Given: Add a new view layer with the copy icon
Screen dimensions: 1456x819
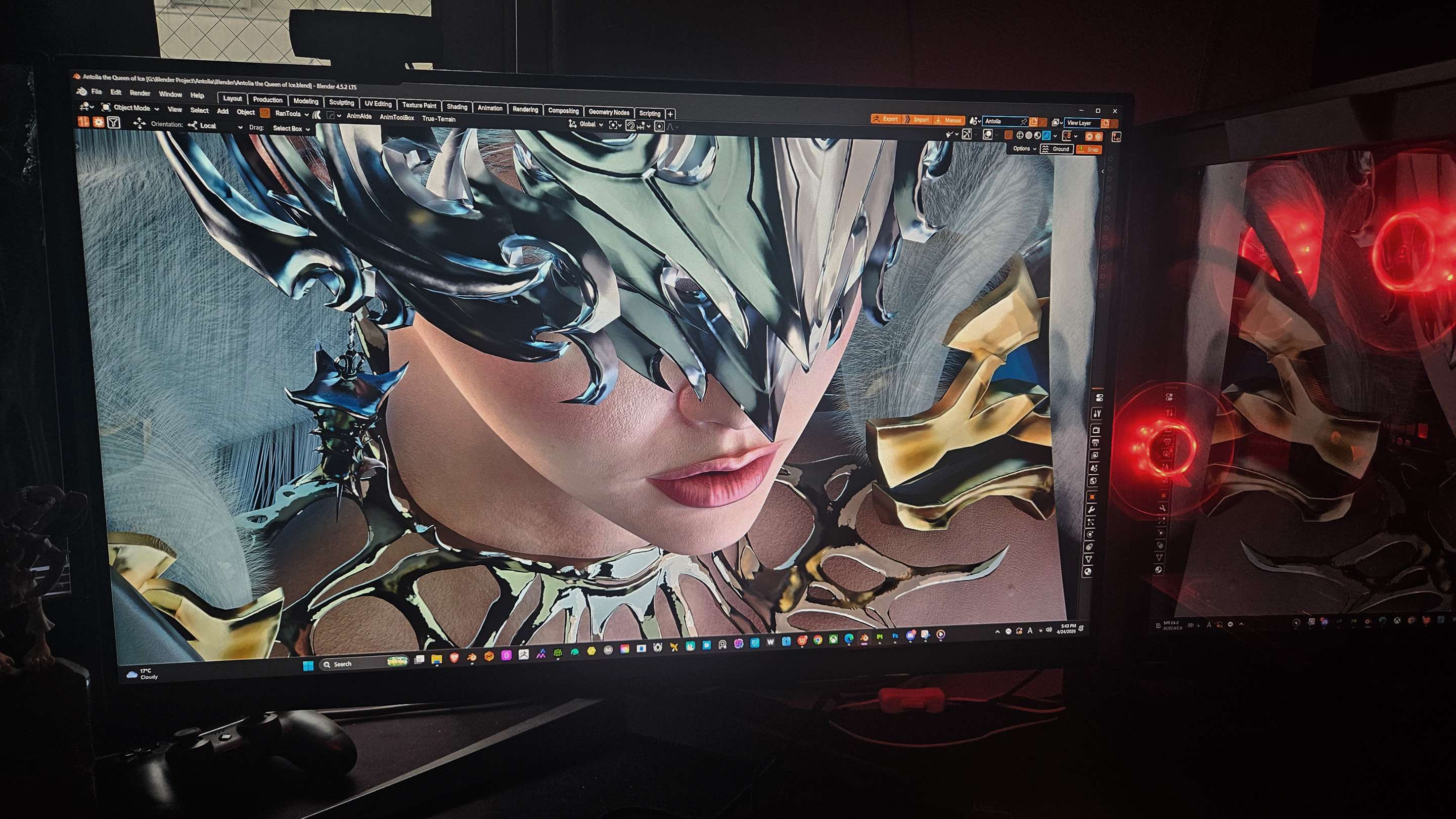Looking at the screenshot, I should point(1105,123).
